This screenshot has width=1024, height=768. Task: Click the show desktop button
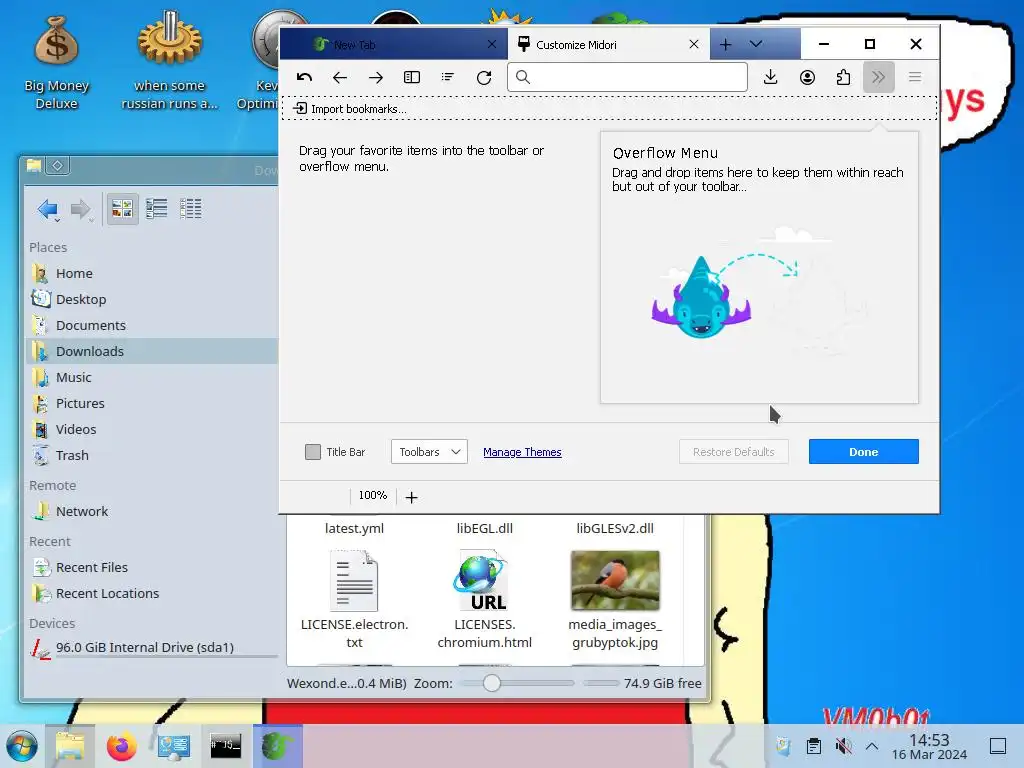pyautogui.click(x=998, y=746)
